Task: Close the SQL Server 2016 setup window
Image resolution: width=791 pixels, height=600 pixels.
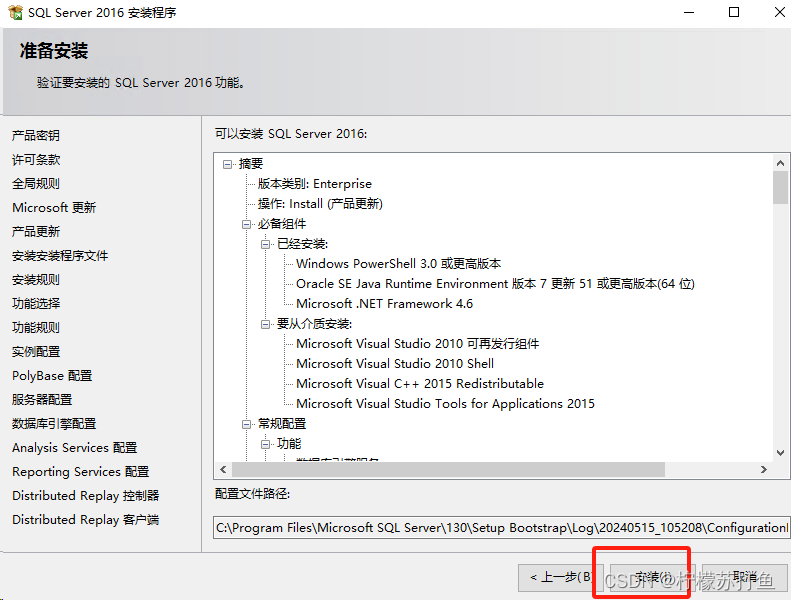Action: pyautogui.click(x=779, y=12)
